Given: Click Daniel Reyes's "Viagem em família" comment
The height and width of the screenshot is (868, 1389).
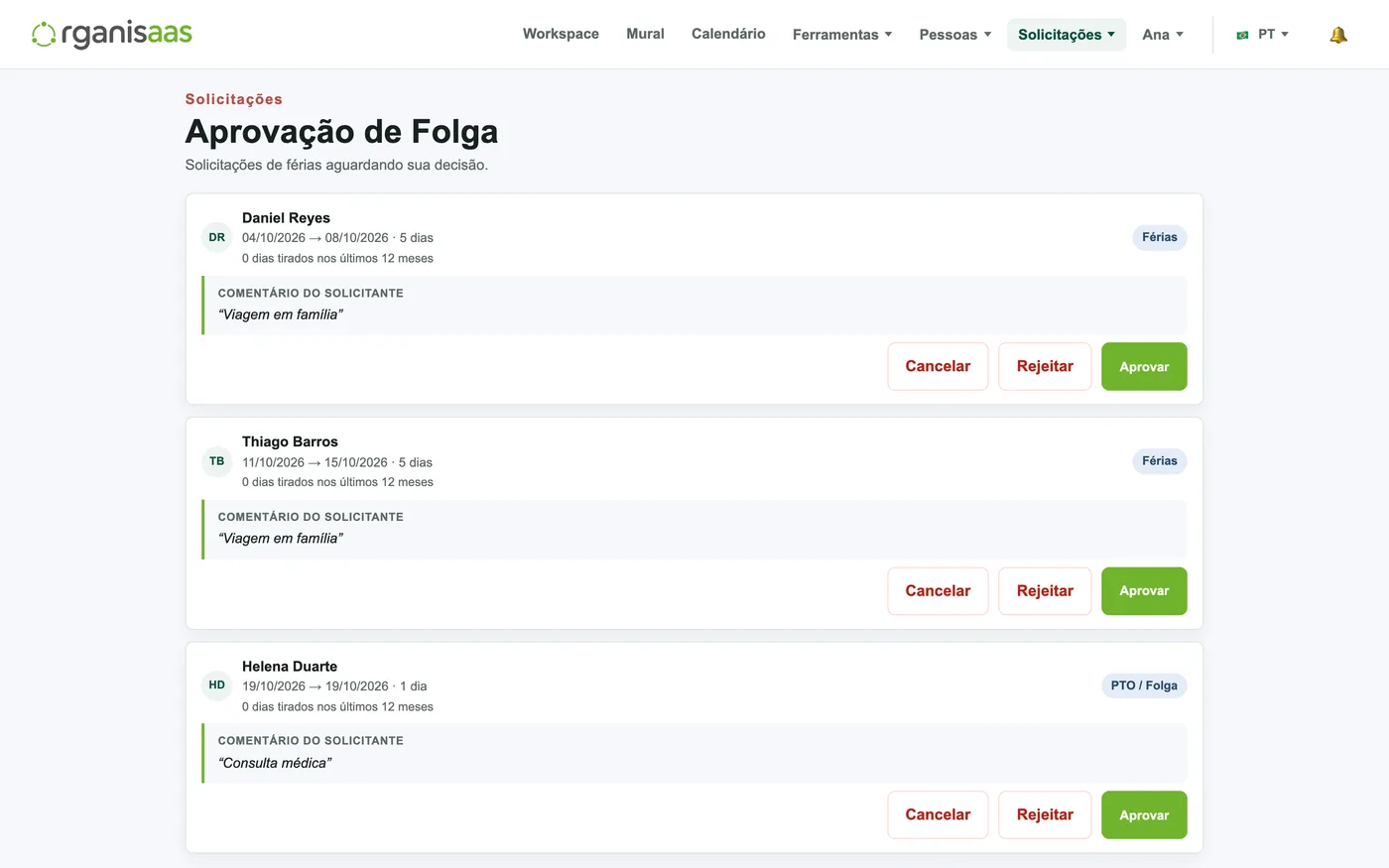Looking at the screenshot, I should coord(281,314).
